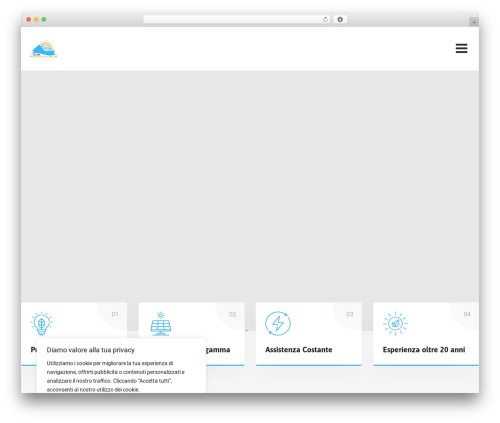Click the solar panel icon

pyautogui.click(x=161, y=323)
